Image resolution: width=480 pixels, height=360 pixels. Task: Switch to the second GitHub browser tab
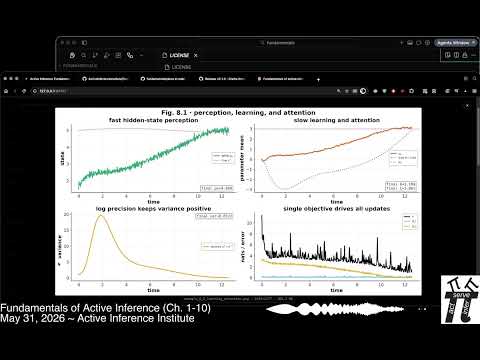tap(105, 79)
